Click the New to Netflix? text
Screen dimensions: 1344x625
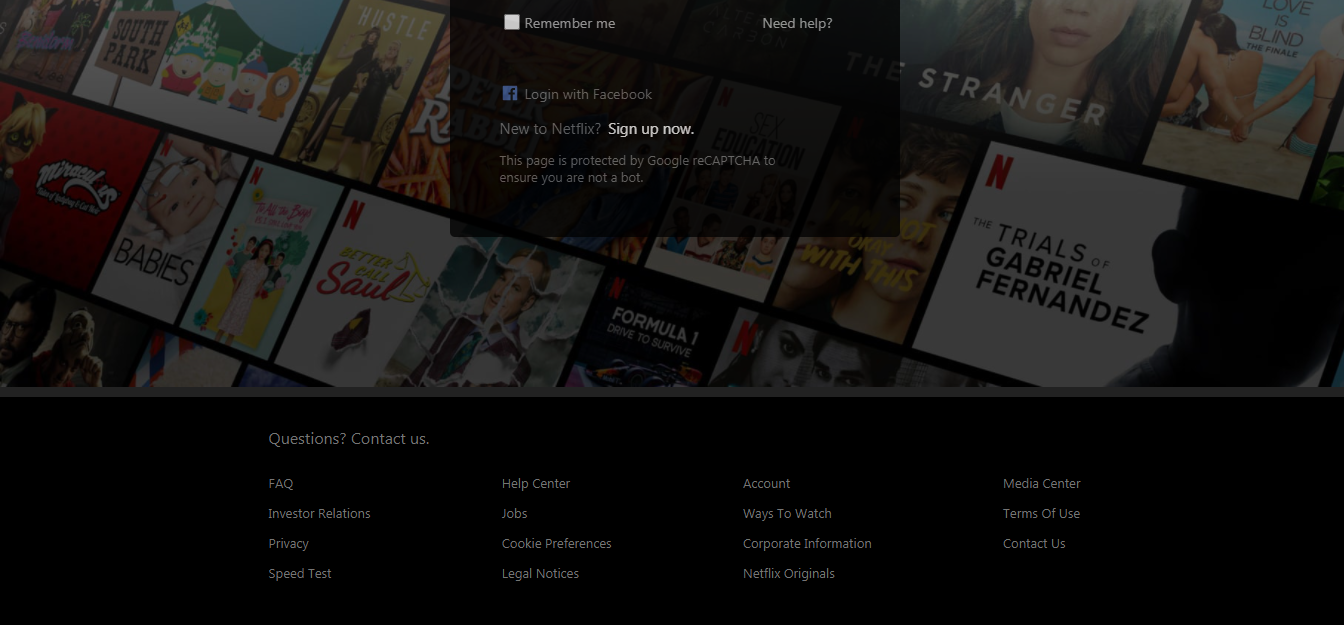(x=550, y=129)
